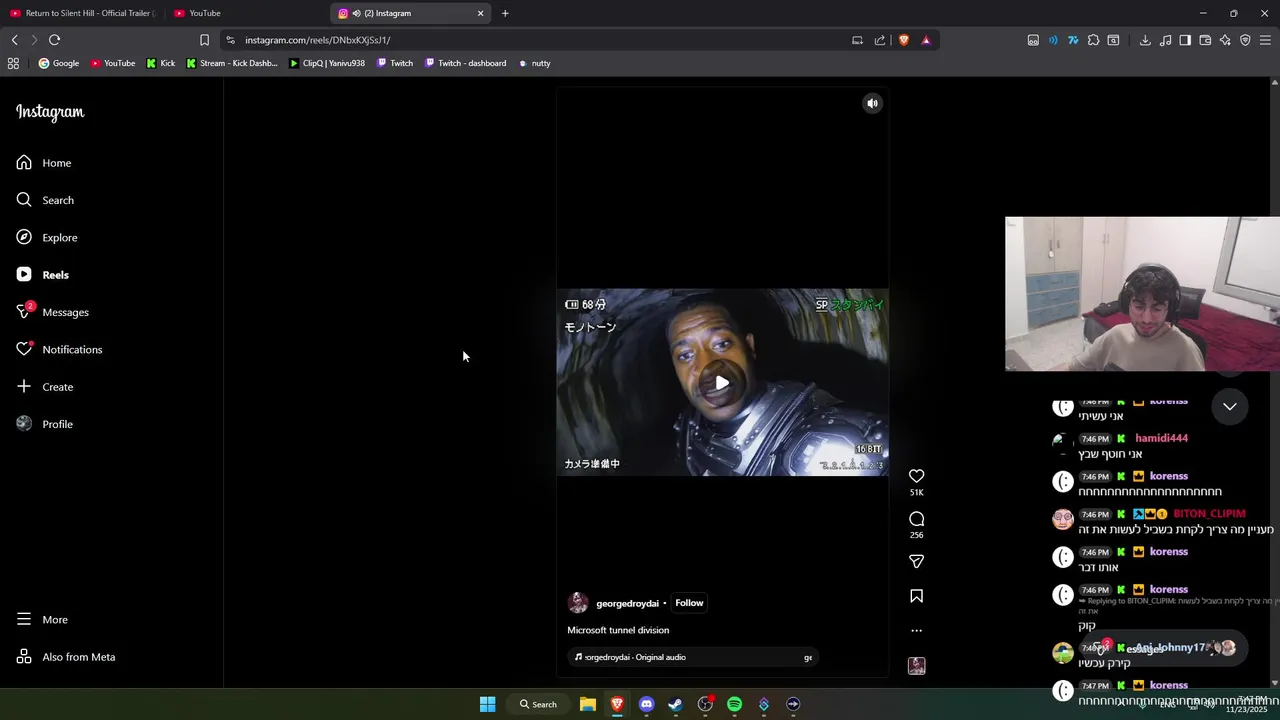Open Spotify from the taskbar
This screenshot has height=720, width=1280.
(x=734, y=704)
